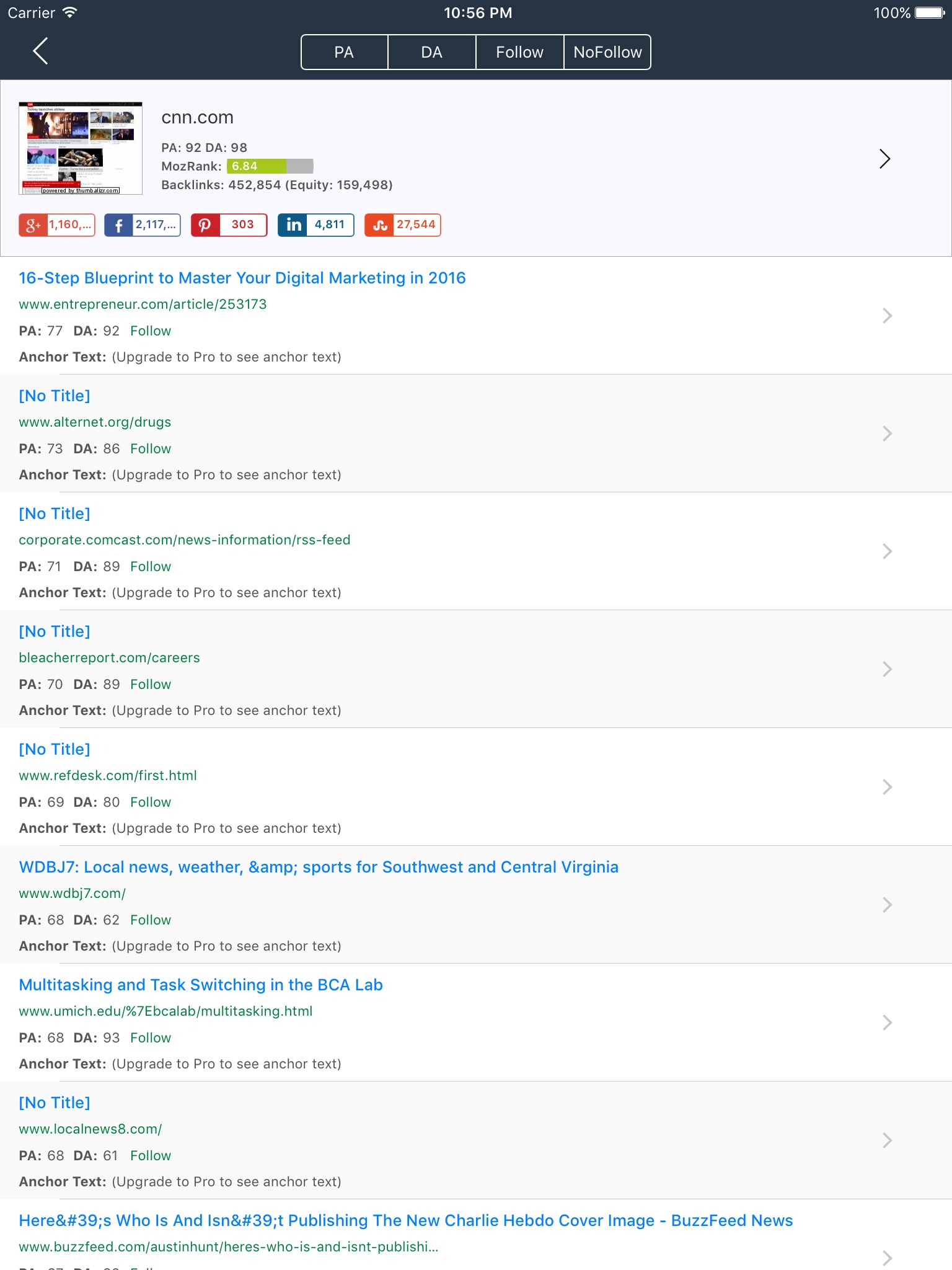952x1270 pixels.
Task: Open alternet.org/drugs row chevron
Action: pyautogui.click(x=888, y=433)
